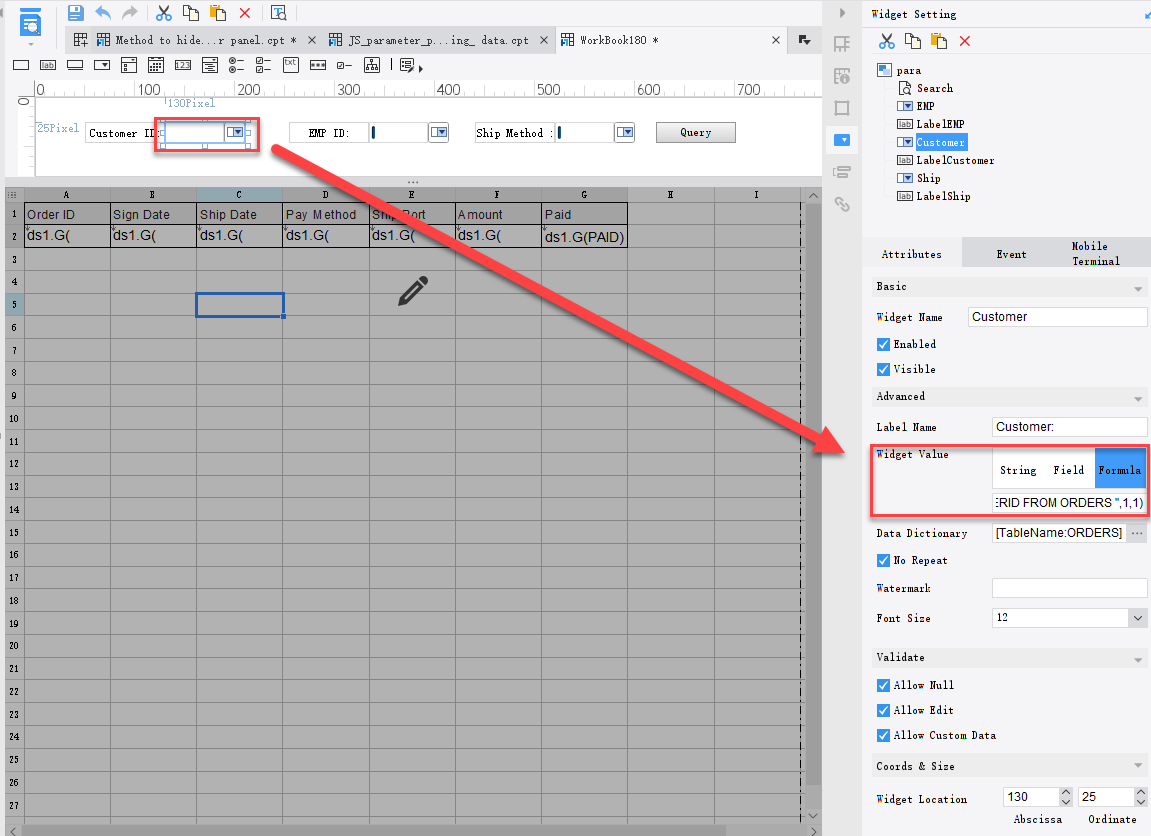Select the Label widget tool in the toolbar
1151x836 pixels.
click(x=47, y=64)
